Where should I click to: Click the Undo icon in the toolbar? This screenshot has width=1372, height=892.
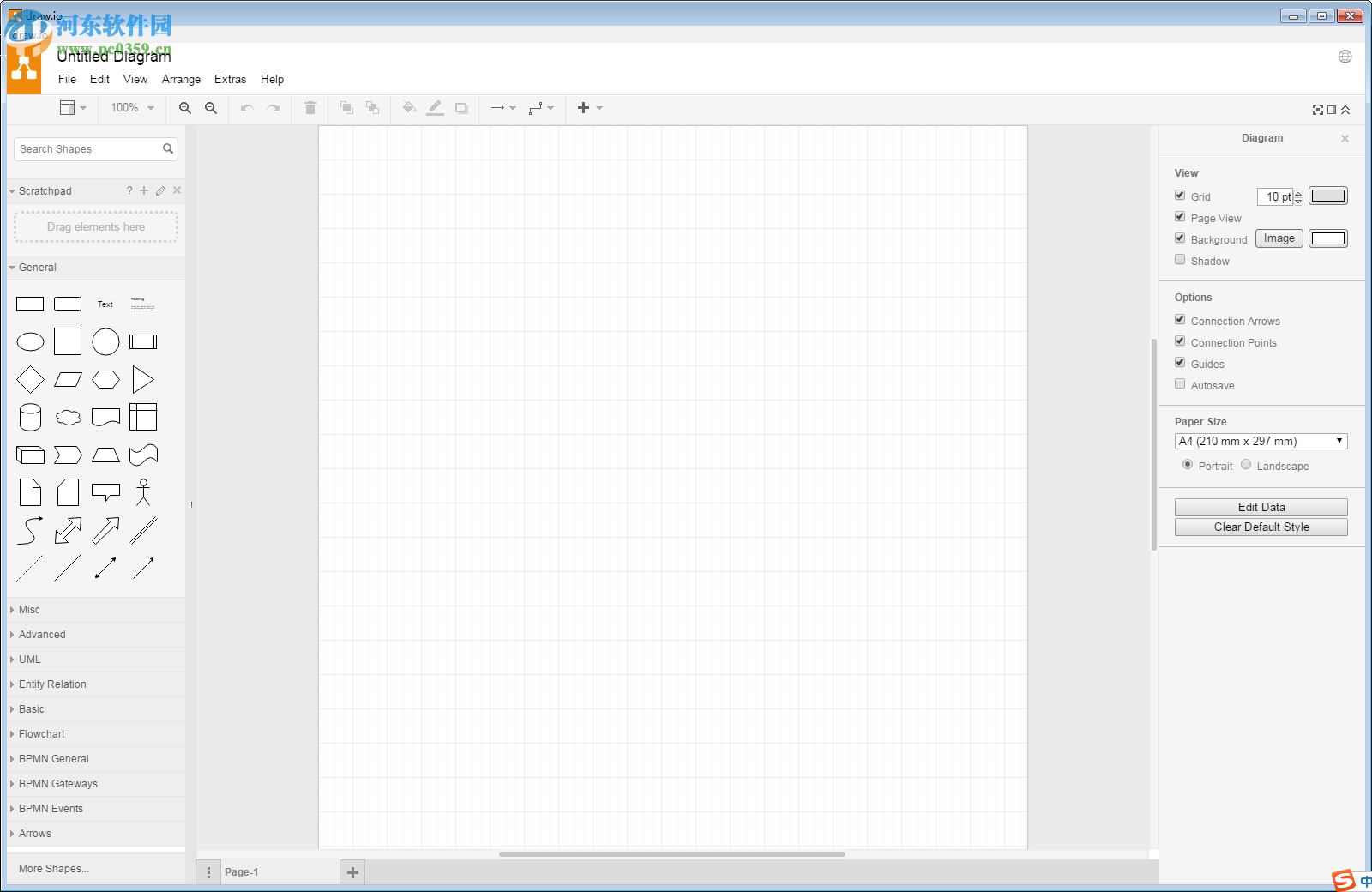(247, 108)
